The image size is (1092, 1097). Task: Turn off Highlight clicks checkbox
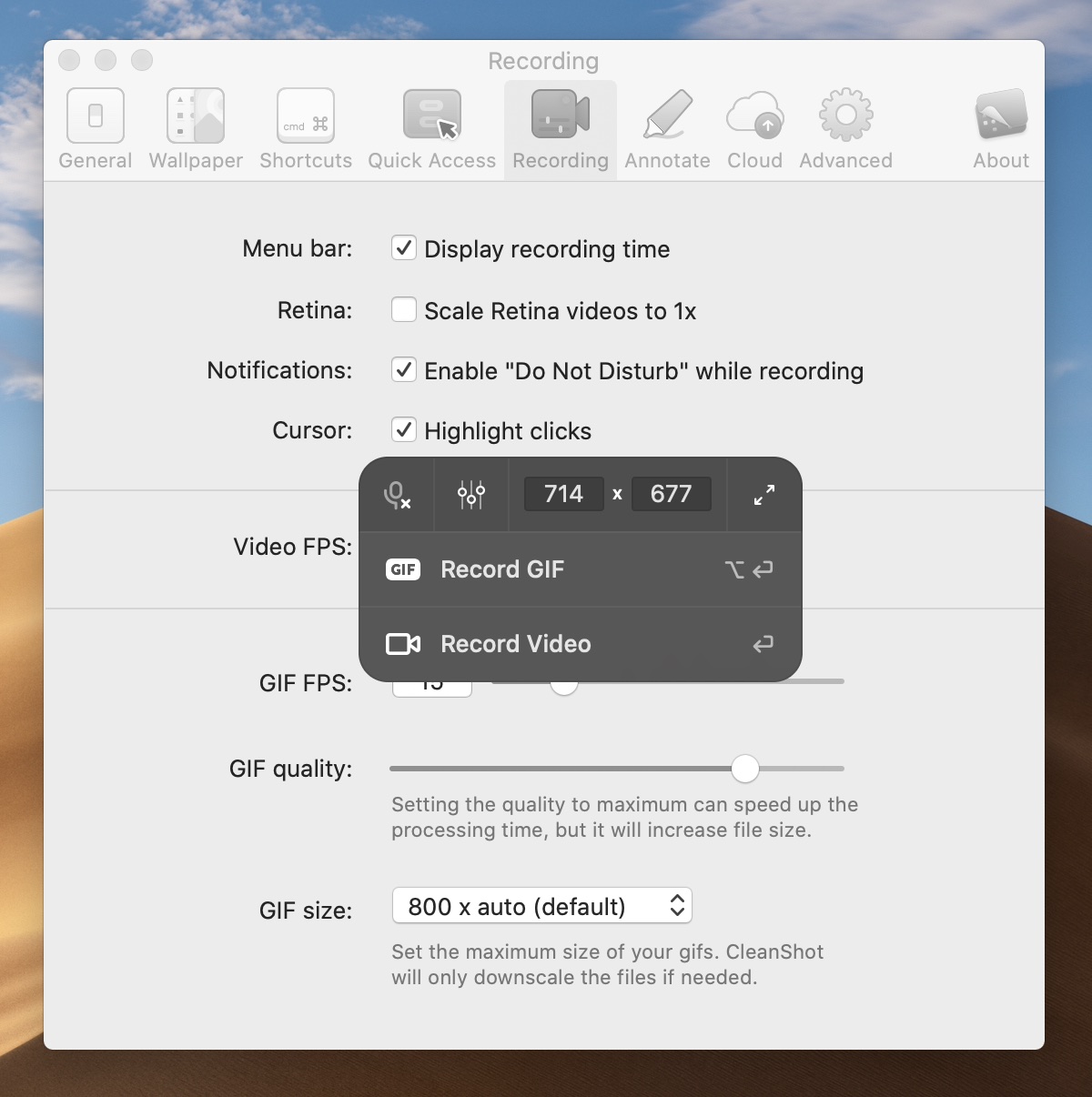(x=404, y=430)
